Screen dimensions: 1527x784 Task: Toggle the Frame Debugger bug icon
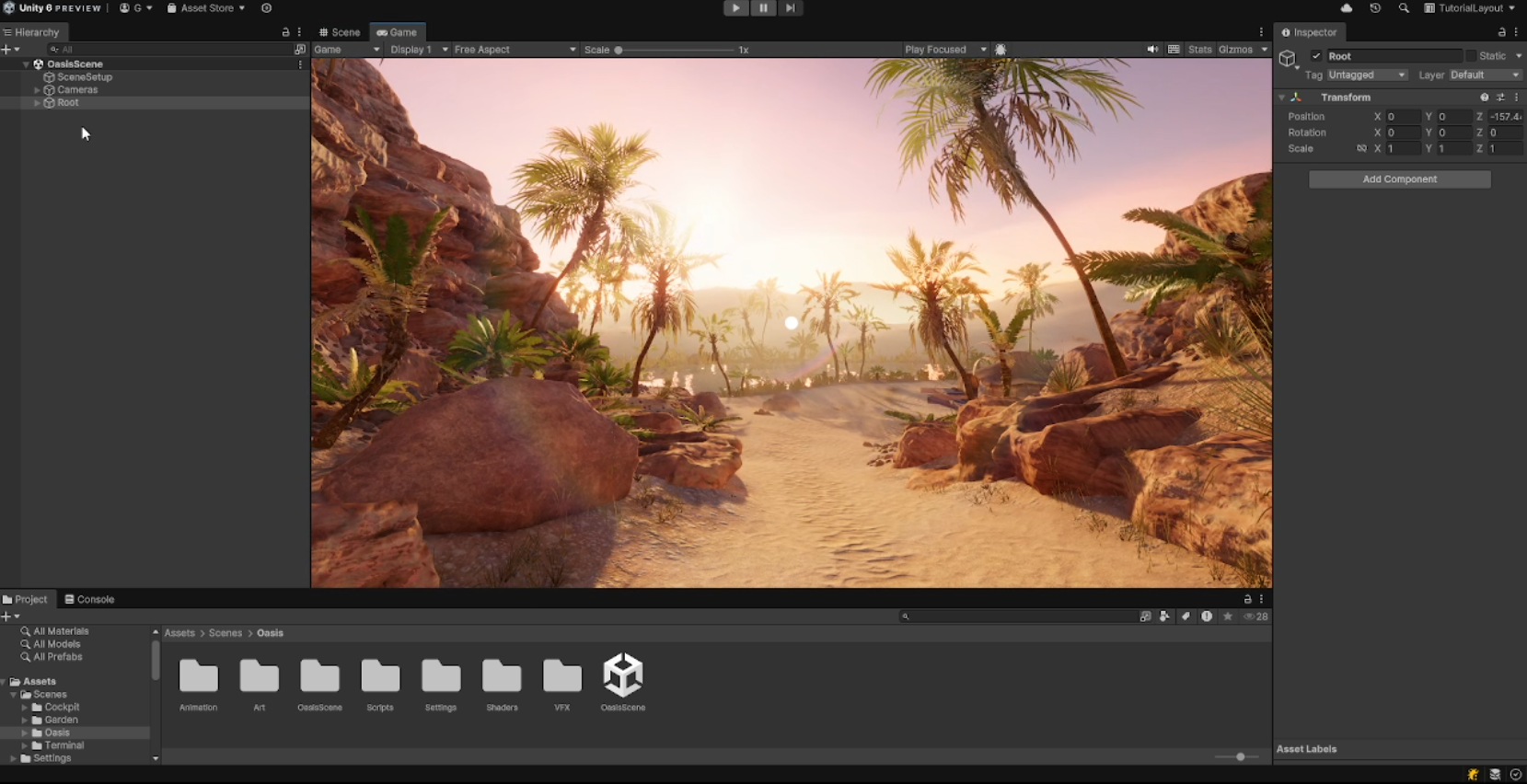tap(1001, 50)
